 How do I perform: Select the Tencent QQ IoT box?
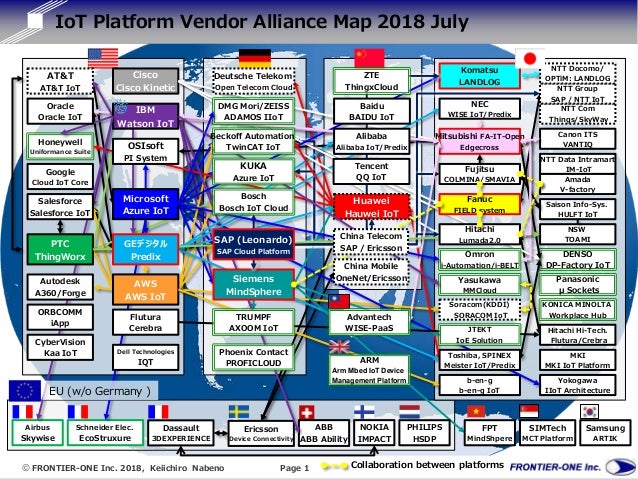pos(371,171)
